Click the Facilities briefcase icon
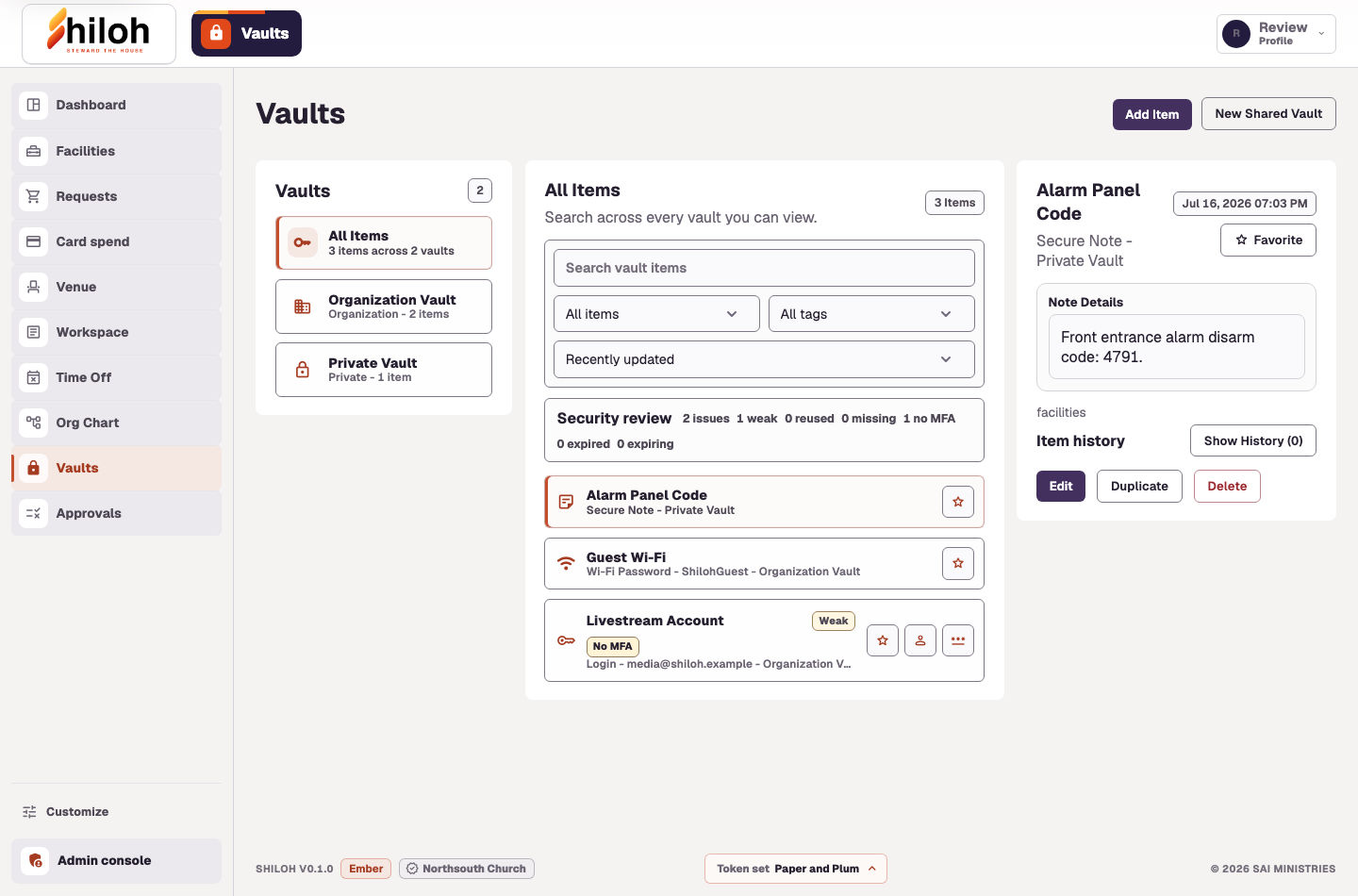This screenshot has width=1358, height=896. (34, 151)
